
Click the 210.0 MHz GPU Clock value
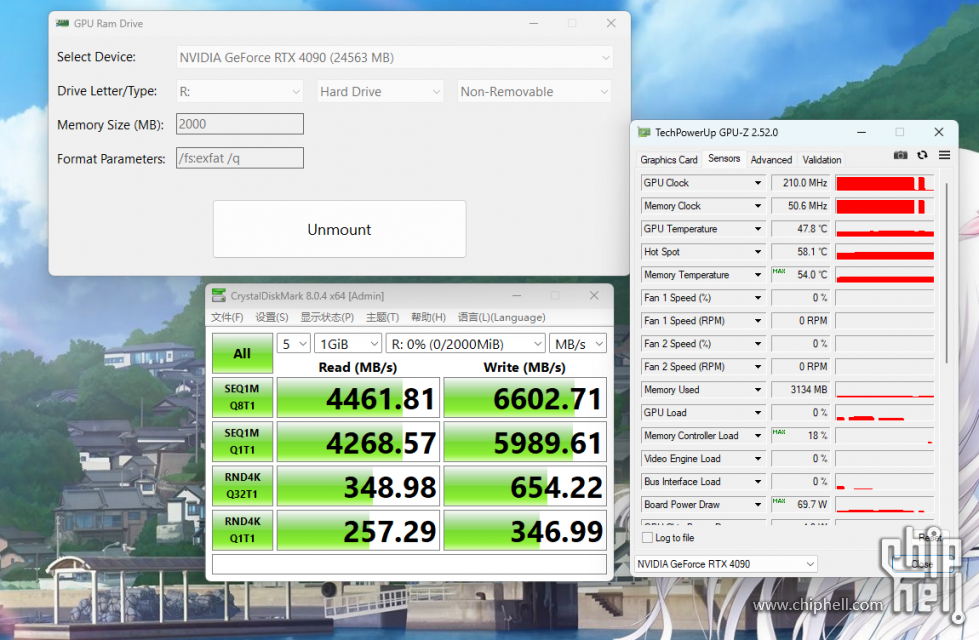(800, 183)
